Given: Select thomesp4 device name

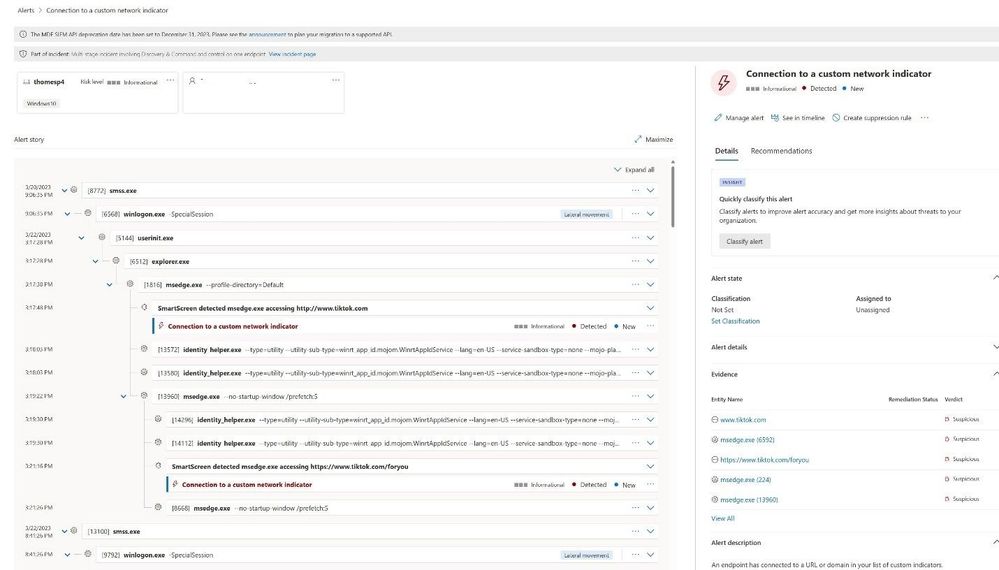Looking at the screenshot, I should pos(48,82).
